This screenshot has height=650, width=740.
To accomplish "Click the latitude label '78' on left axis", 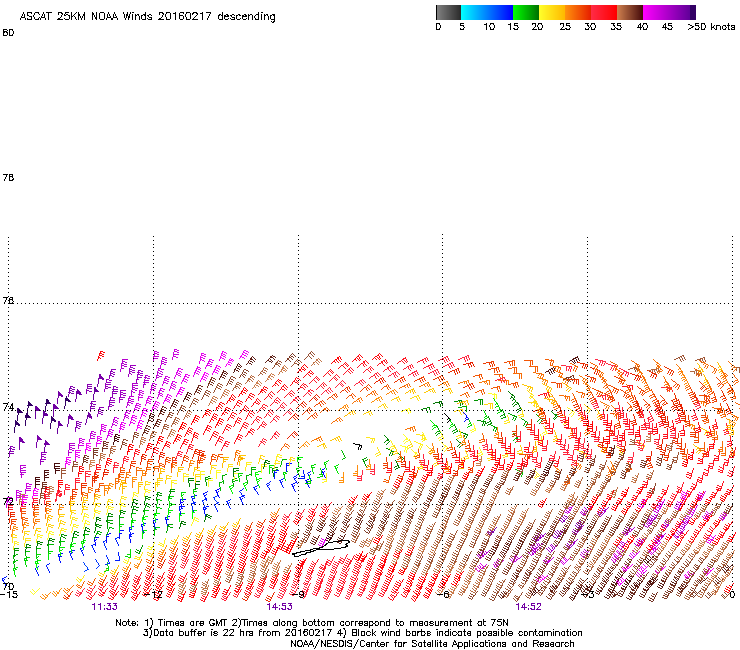I will [8, 177].
